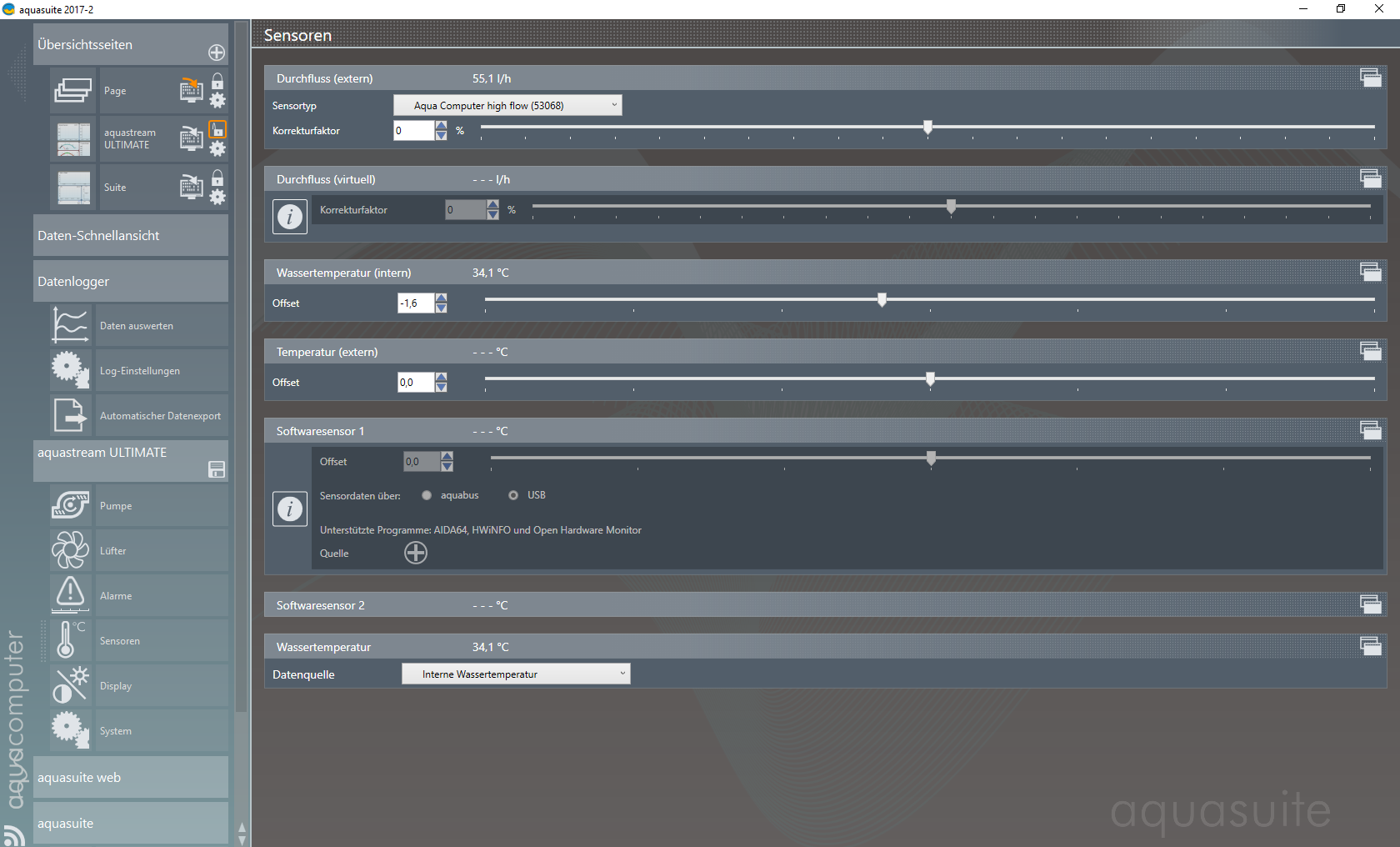Open desktop mode icon for aquastream ULTIMATE page
The width and height of the screenshot is (1400, 847).
[192, 138]
